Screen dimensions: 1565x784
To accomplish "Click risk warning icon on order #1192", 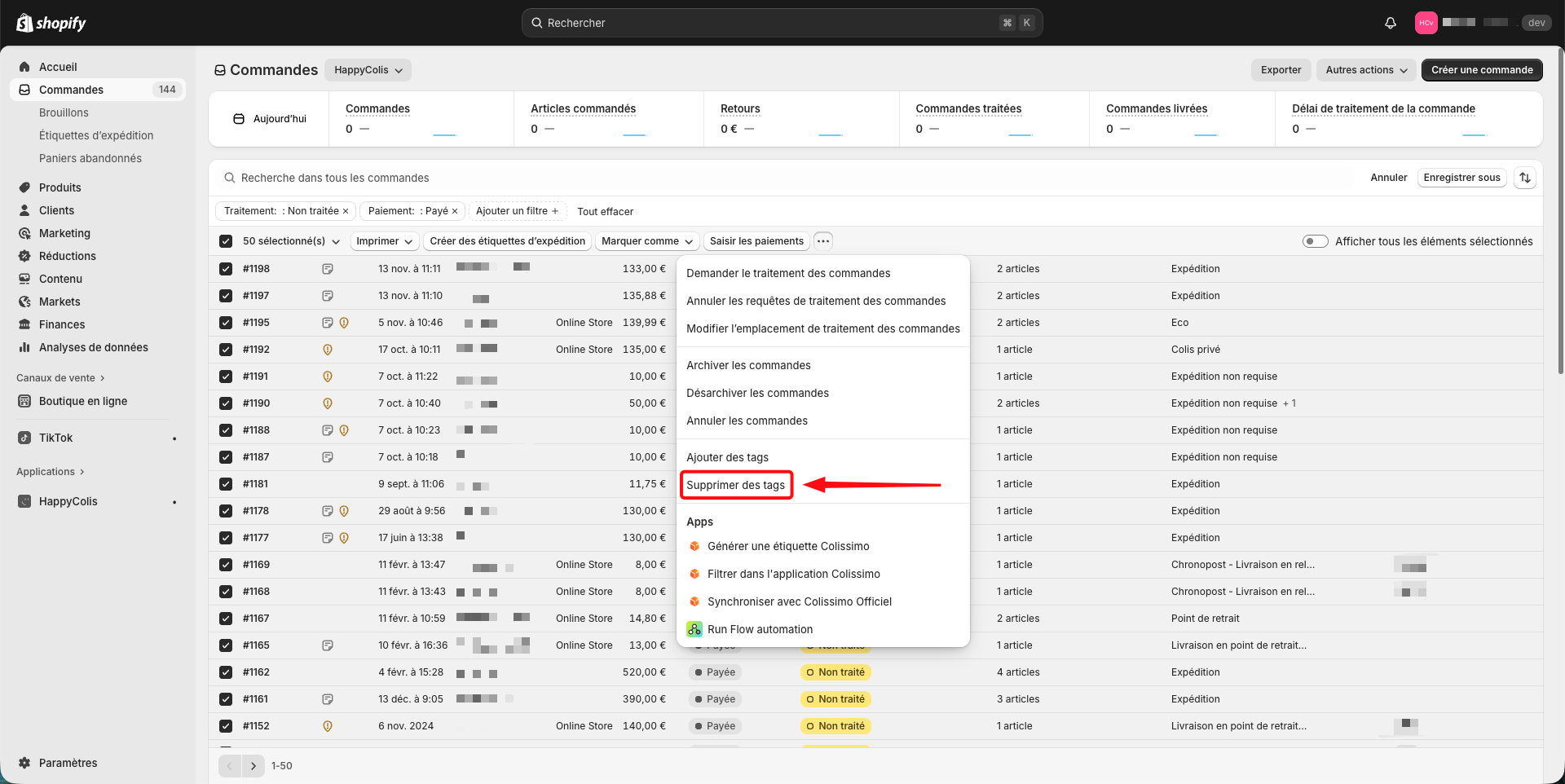I will [x=328, y=350].
